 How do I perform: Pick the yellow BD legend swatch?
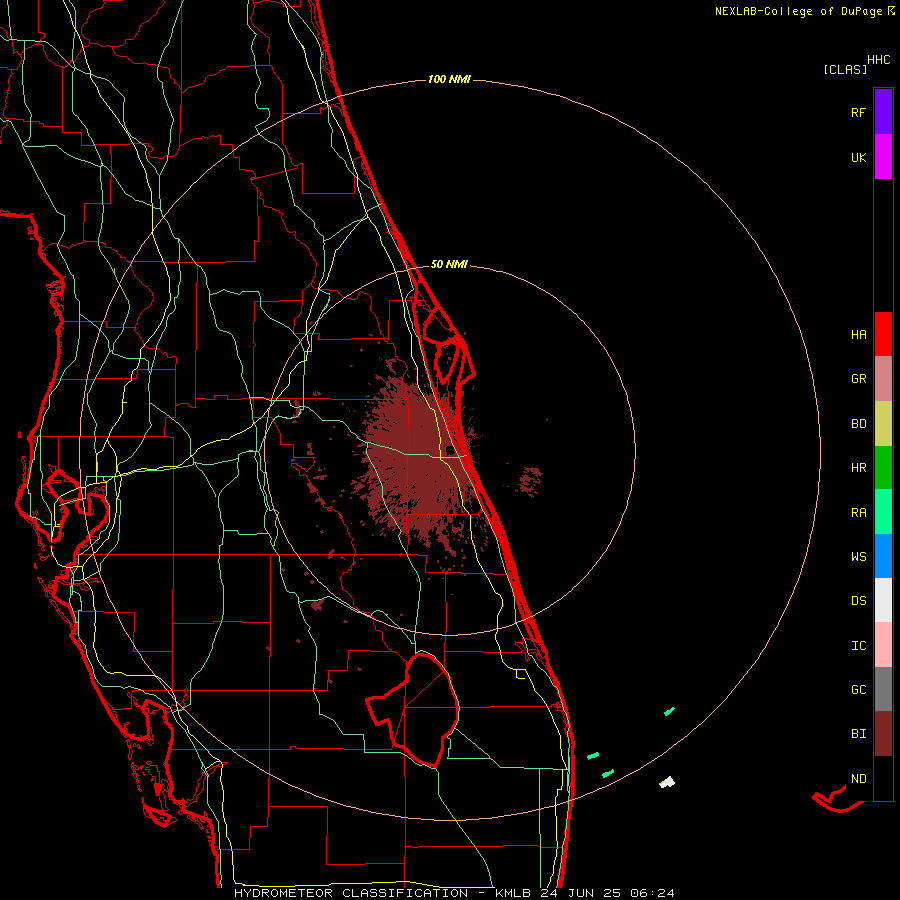(883, 424)
